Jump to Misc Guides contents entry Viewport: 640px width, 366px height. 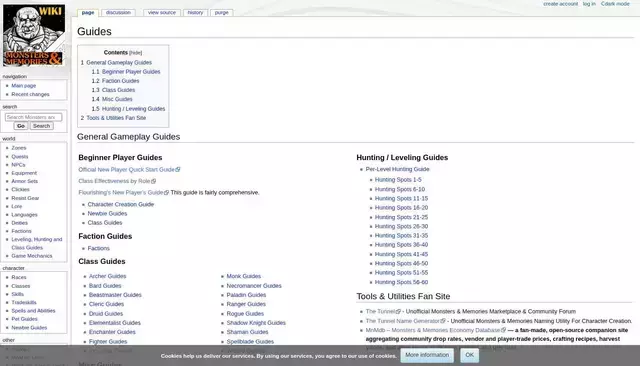click(117, 99)
